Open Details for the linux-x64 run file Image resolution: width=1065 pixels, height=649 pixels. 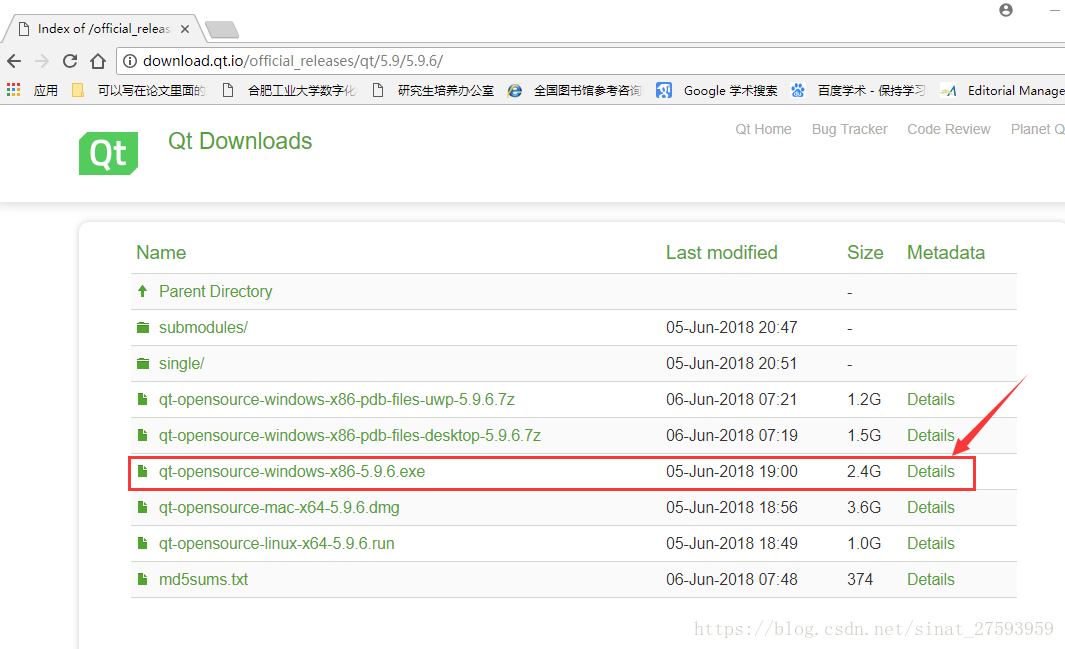click(931, 543)
